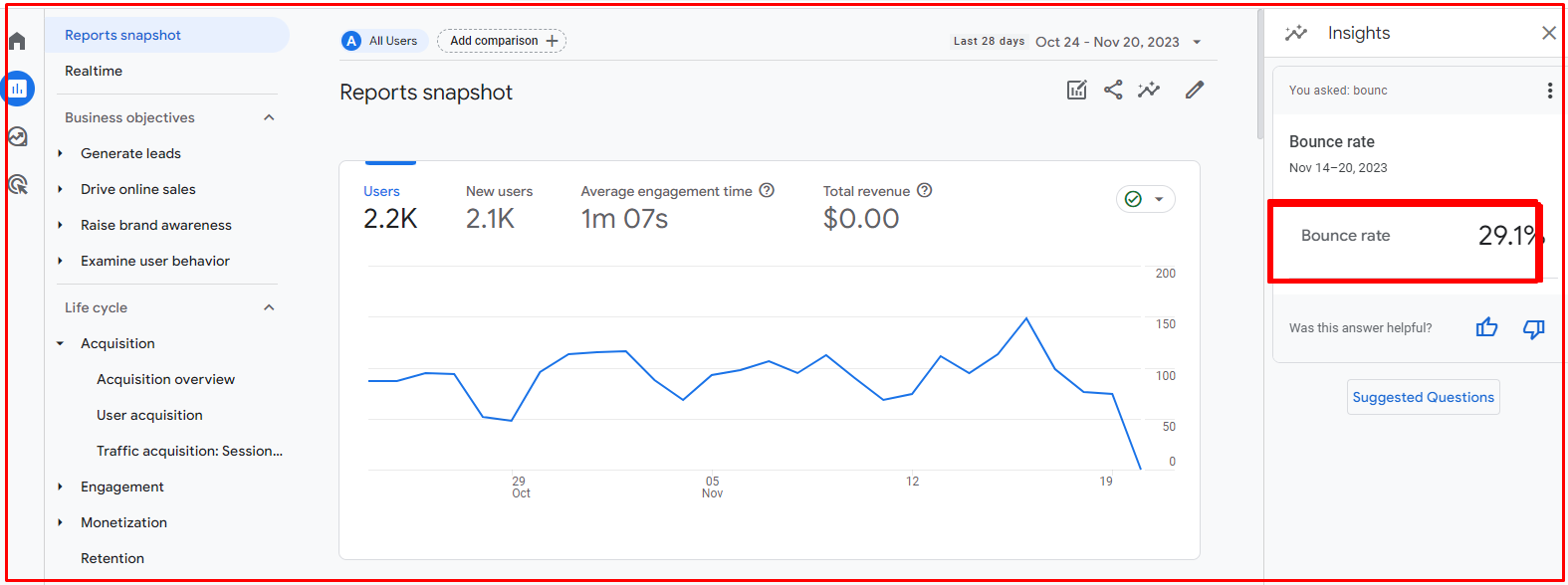Open the Retention report
Image resolution: width=1568 pixels, height=585 pixels.
pos(112,558)
